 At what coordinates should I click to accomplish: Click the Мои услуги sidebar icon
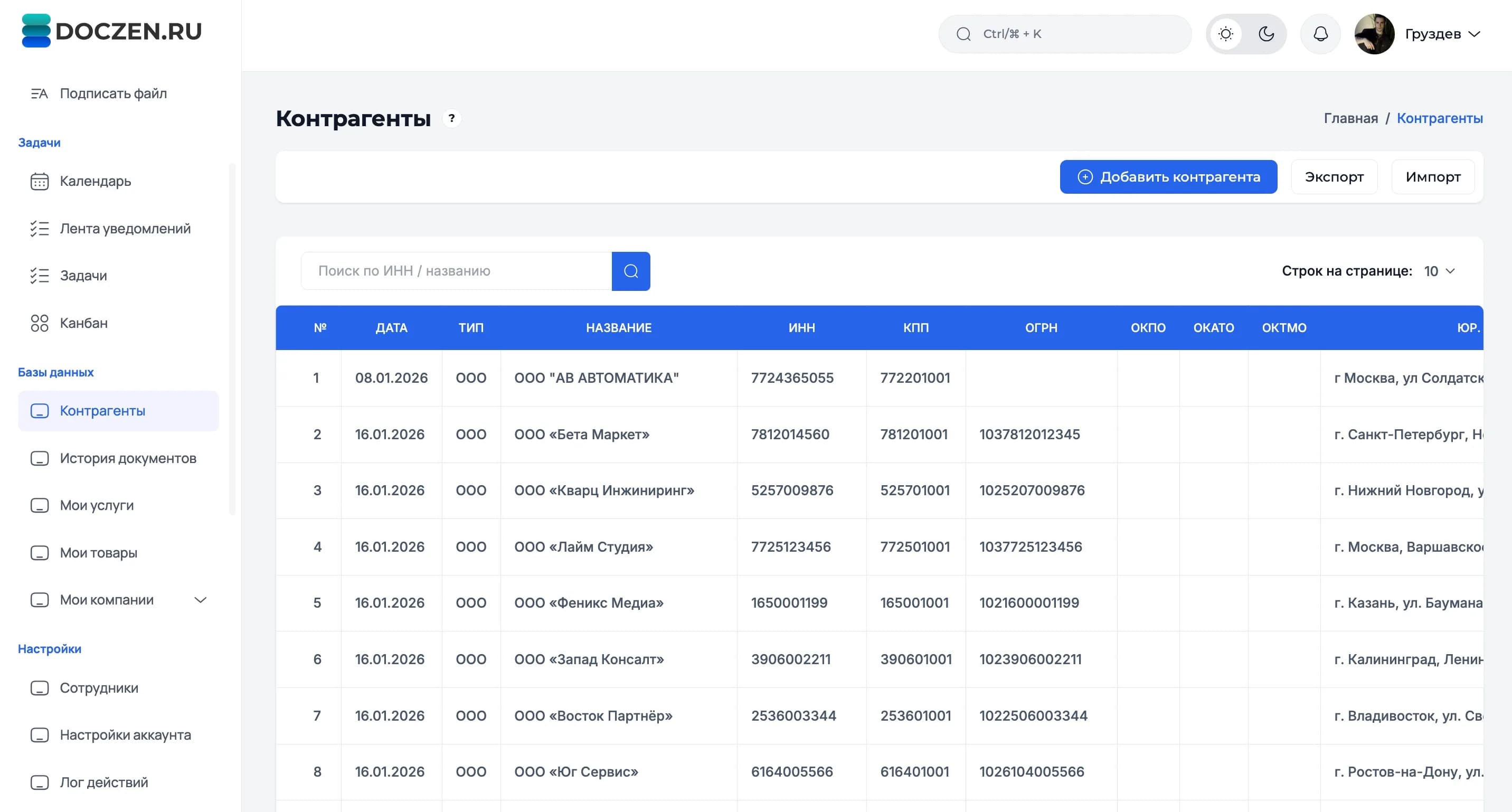pos(39,505)
